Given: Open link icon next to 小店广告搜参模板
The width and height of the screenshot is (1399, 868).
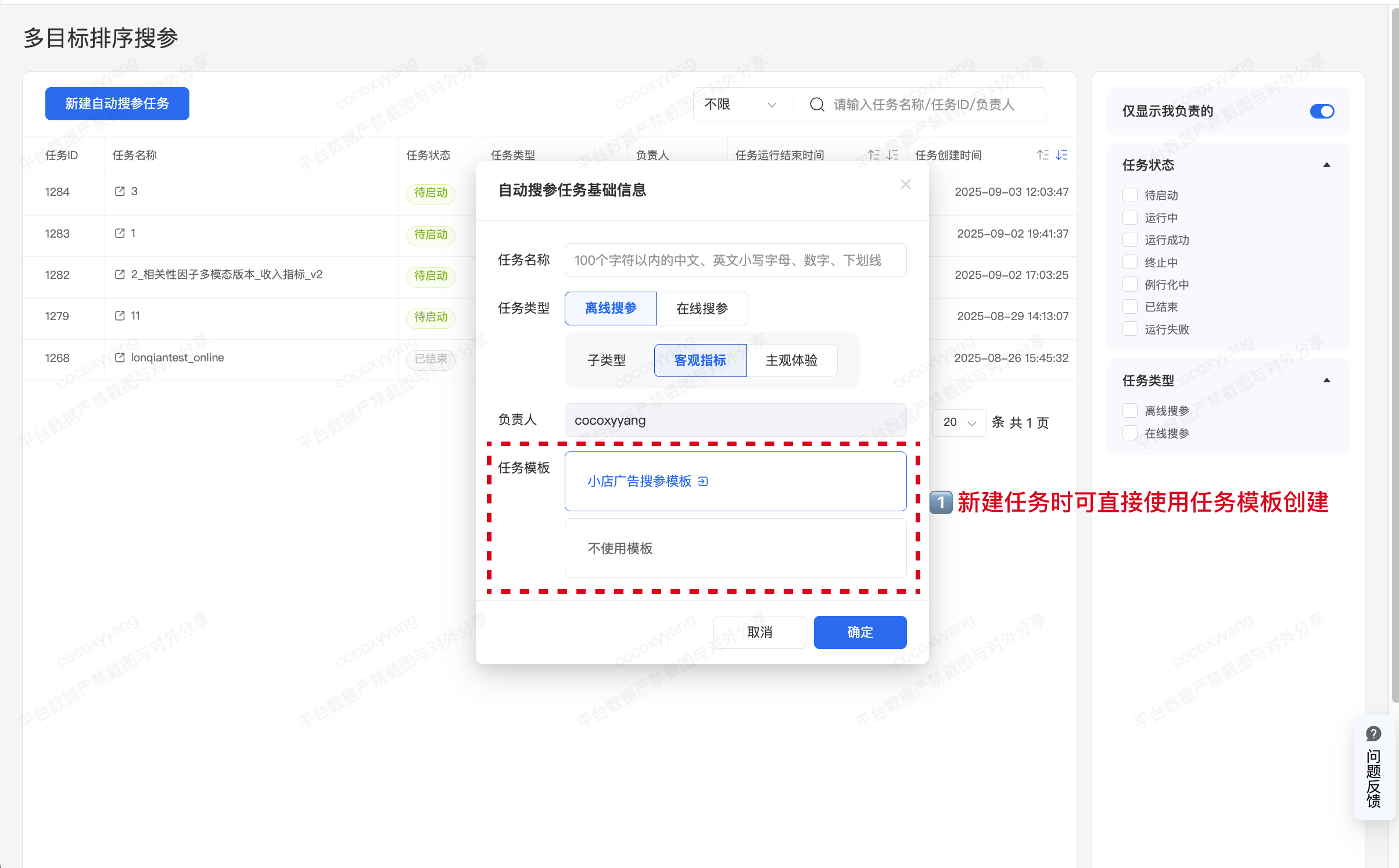Looking at the screenshot, I should (x=703, y=481).
